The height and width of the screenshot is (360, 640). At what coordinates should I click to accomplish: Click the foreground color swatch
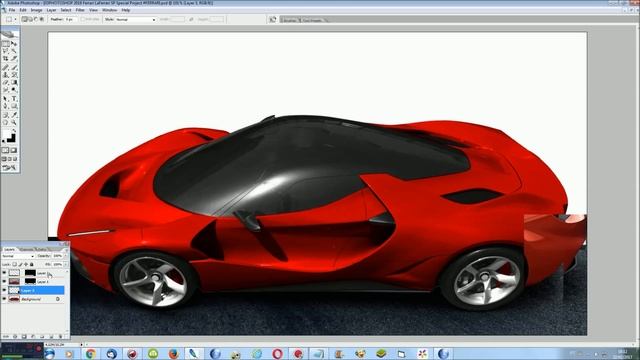point(7,134)
